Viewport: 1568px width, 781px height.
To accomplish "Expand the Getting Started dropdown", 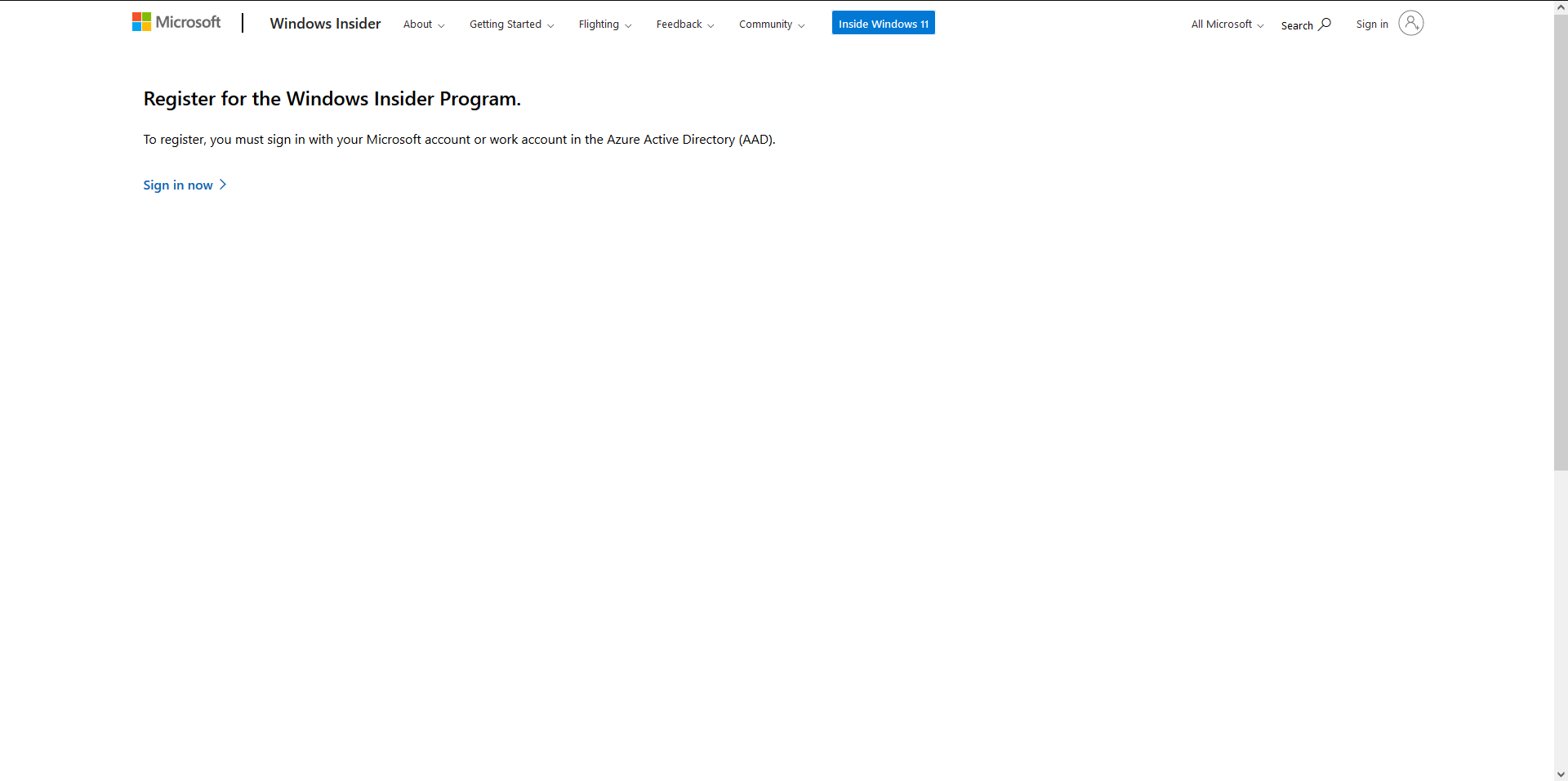I will click(x=511, y=25).
